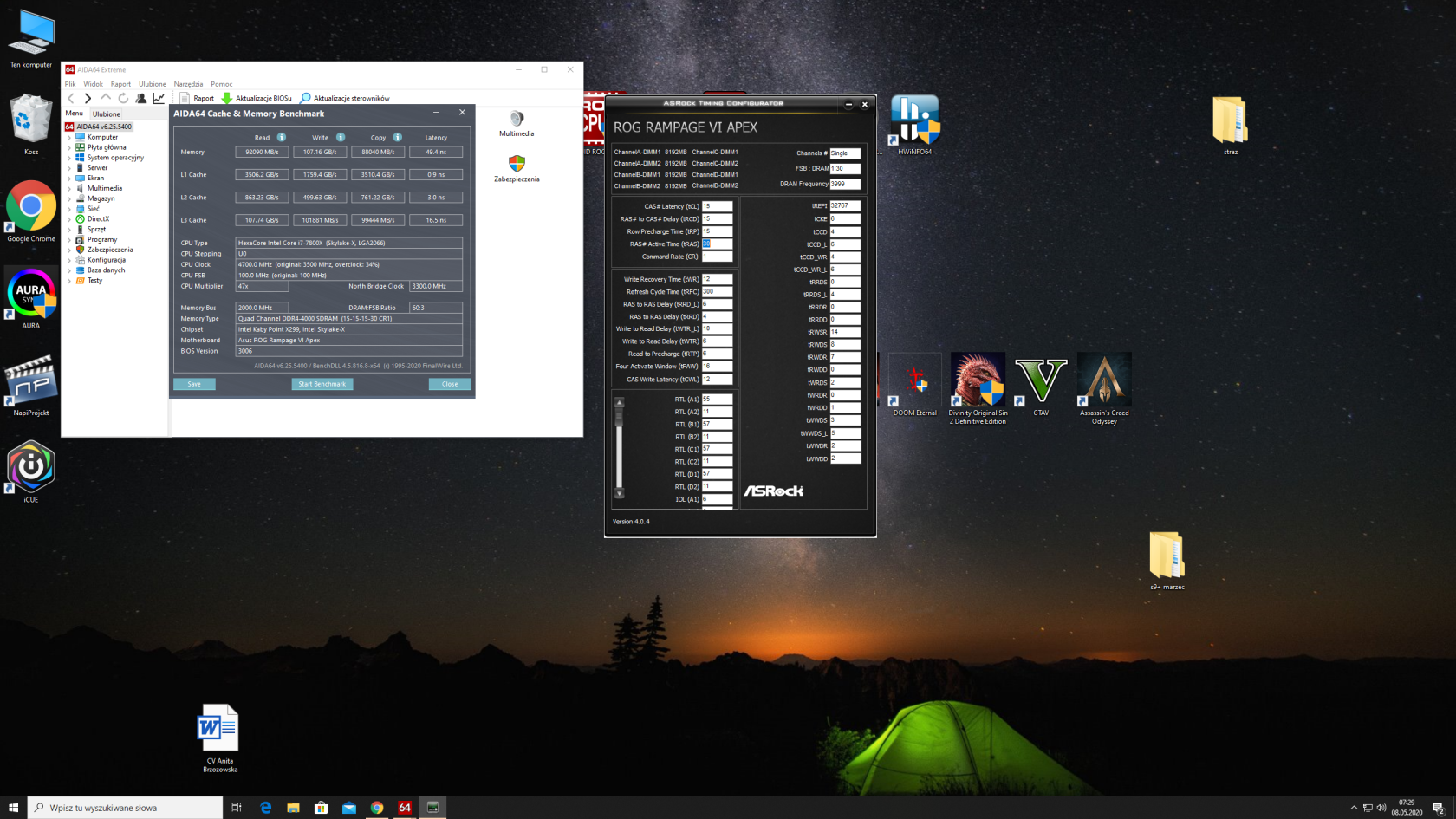Switch to the Ulubione tab
Screen dimensions: 1456x819
tap(107, 114)
